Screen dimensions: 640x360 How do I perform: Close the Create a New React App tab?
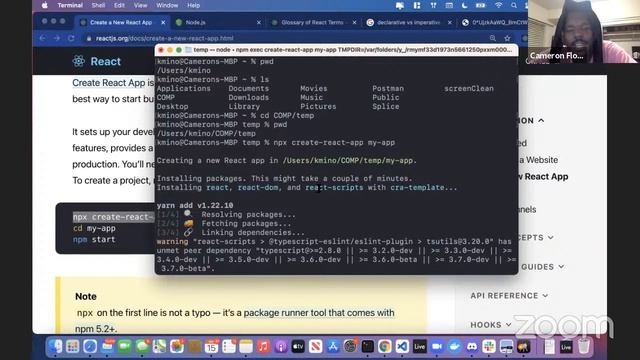coord(163,22)
